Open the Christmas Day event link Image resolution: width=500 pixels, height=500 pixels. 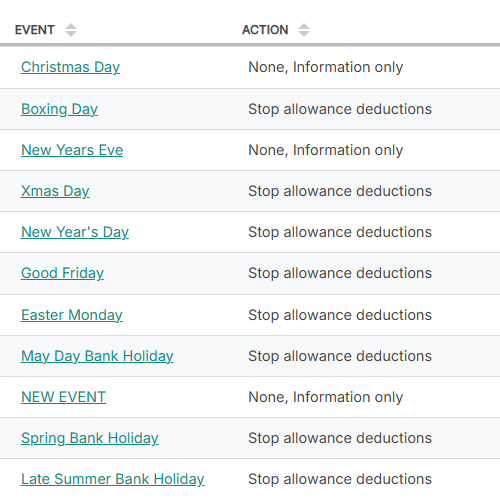70,67
